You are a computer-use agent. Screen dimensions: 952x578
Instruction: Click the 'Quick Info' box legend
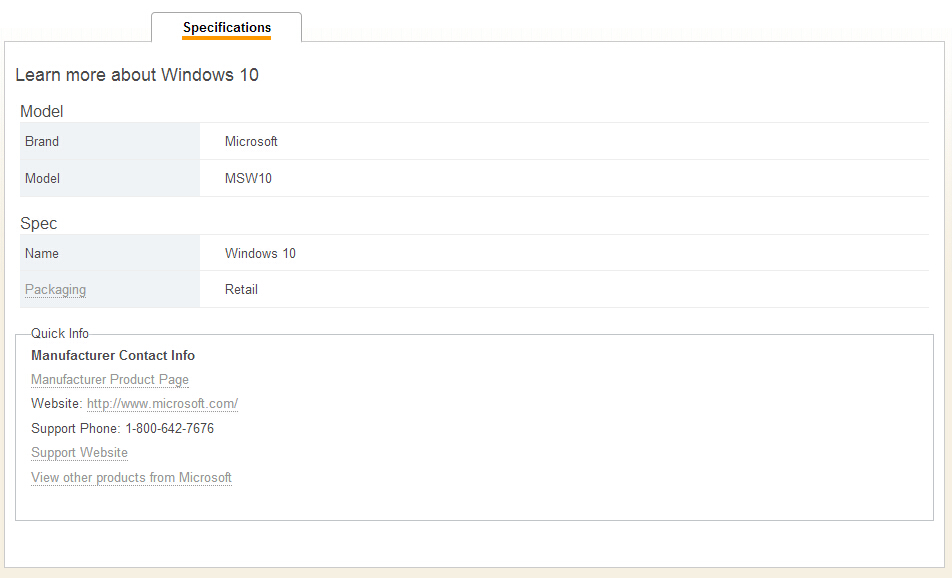(x=60, y=333)
